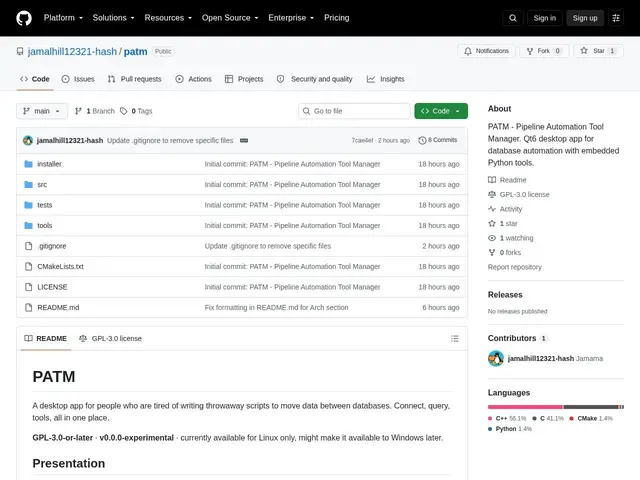Select the Code repository tab

click(35, 79)
